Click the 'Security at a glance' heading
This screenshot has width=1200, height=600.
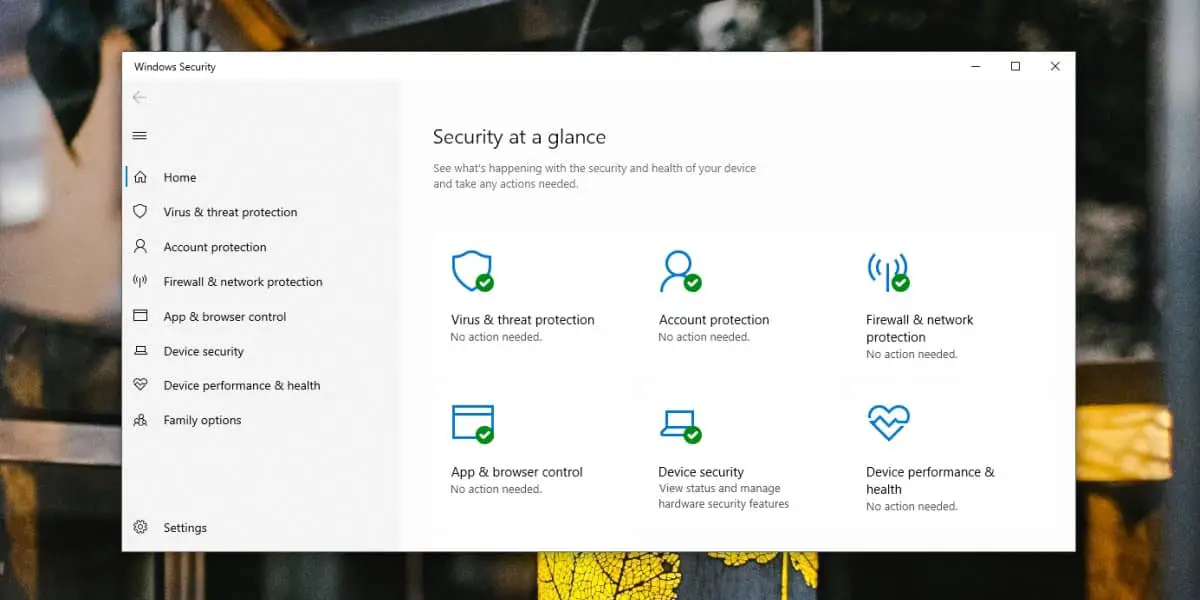click(519, 137)
